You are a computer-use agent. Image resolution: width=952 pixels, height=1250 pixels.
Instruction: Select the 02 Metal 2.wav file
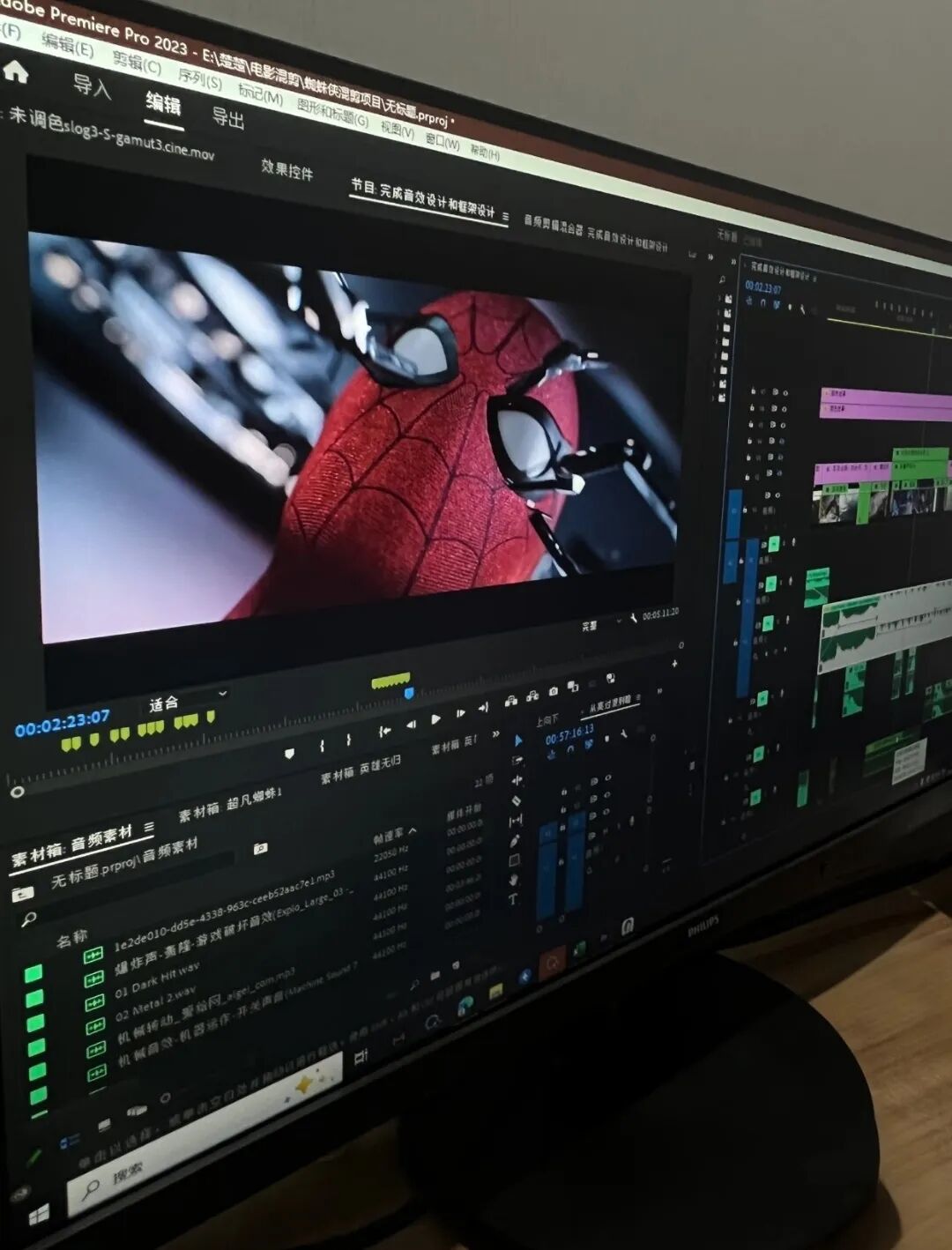coord(157,1005)
